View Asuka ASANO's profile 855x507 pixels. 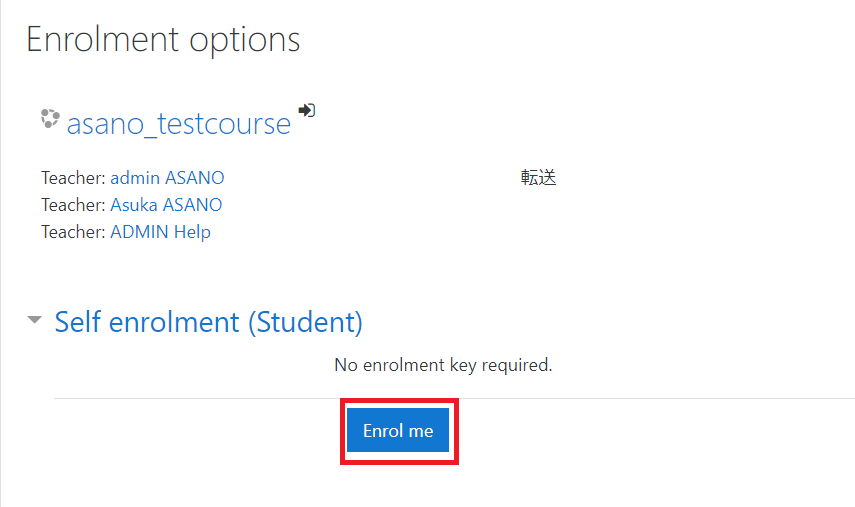[x=166, y=205]
